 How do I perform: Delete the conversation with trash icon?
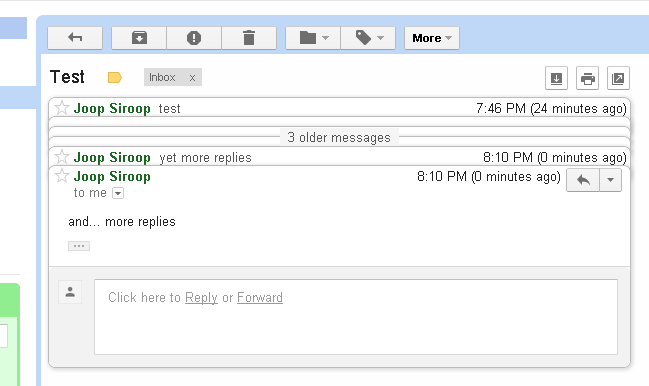click(249, 38)
